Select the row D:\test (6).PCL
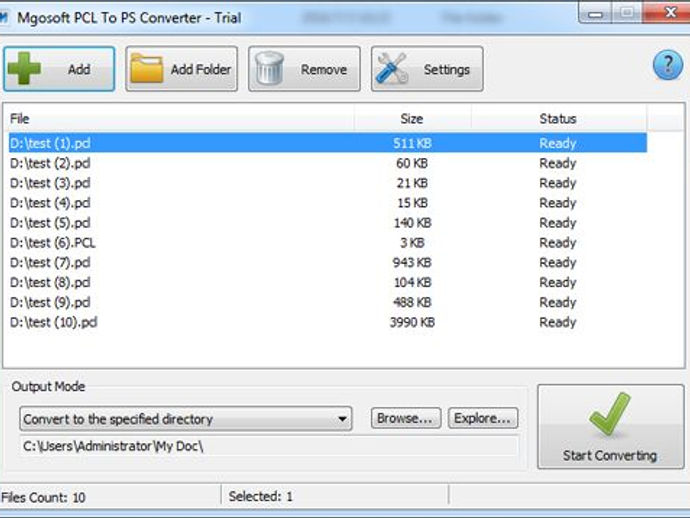The height and width of the screenshot is (518, 690). coord(328,242)
